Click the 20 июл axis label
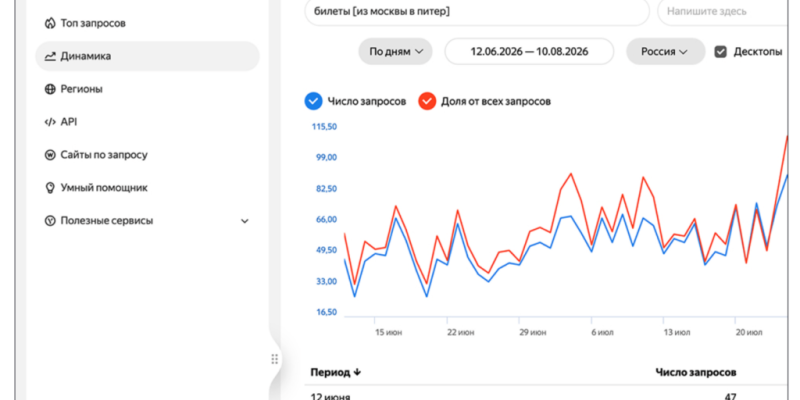 [x=749, y=333]
